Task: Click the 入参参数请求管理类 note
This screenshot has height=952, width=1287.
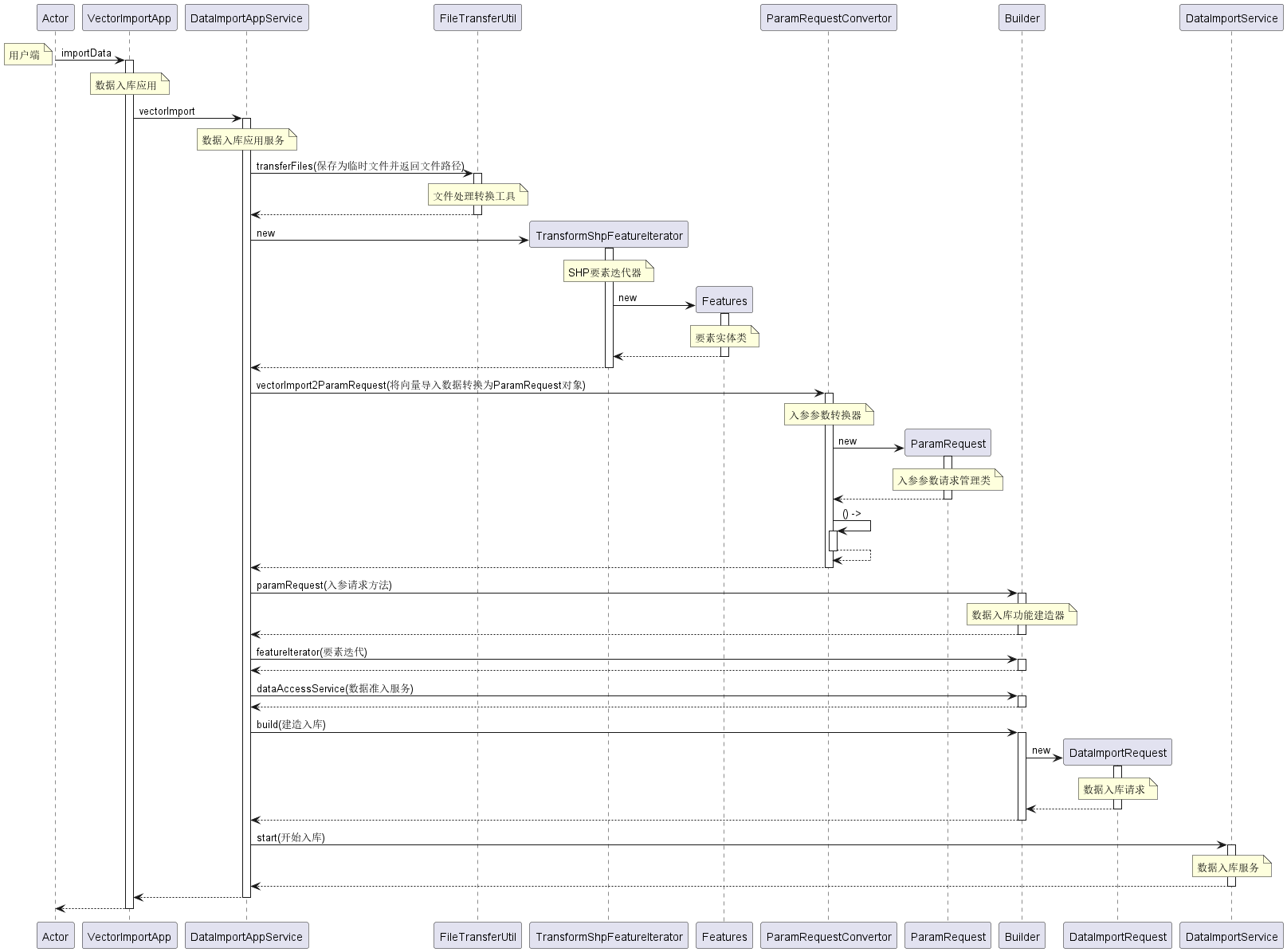Action: [946, 480]
